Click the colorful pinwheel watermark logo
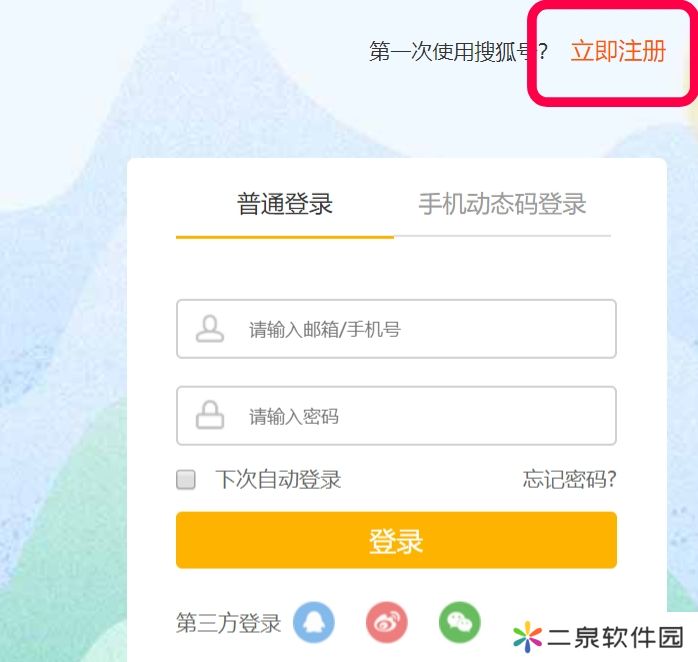 pyautogui.click(x=527, y=637)
